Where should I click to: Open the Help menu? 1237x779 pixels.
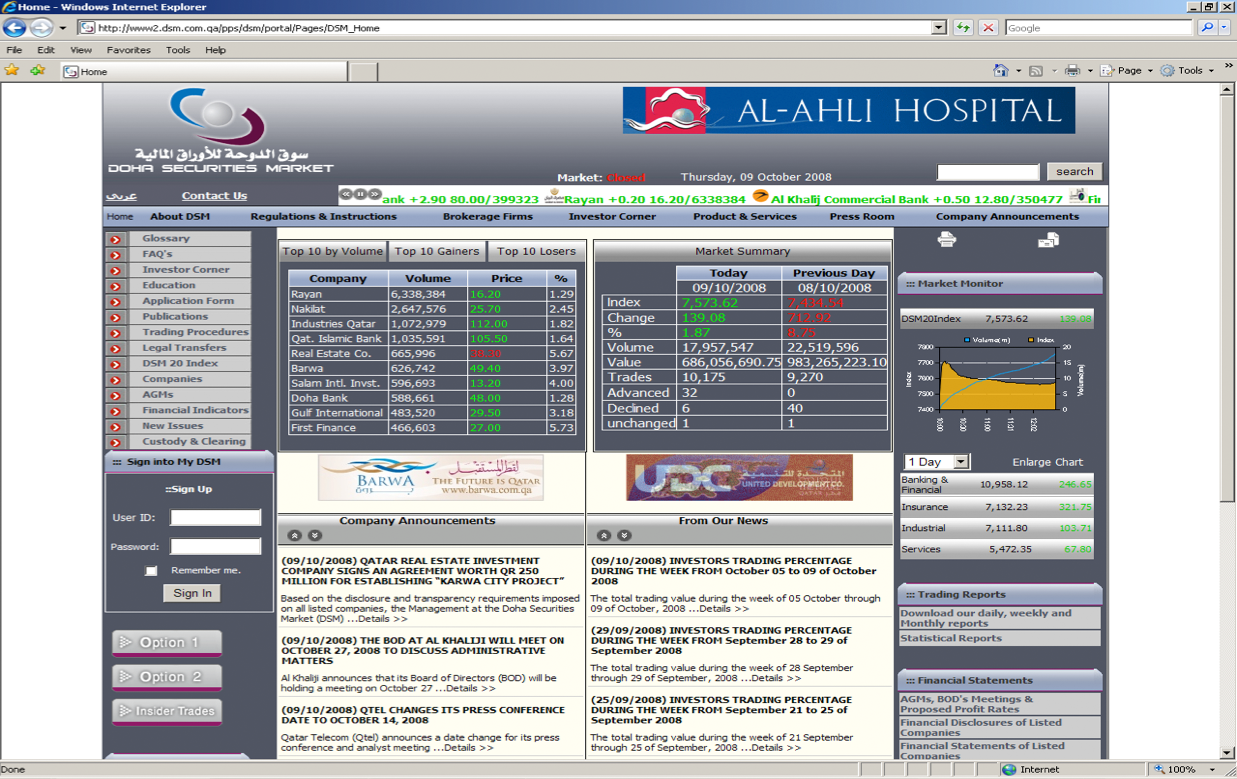pos(215,50)
